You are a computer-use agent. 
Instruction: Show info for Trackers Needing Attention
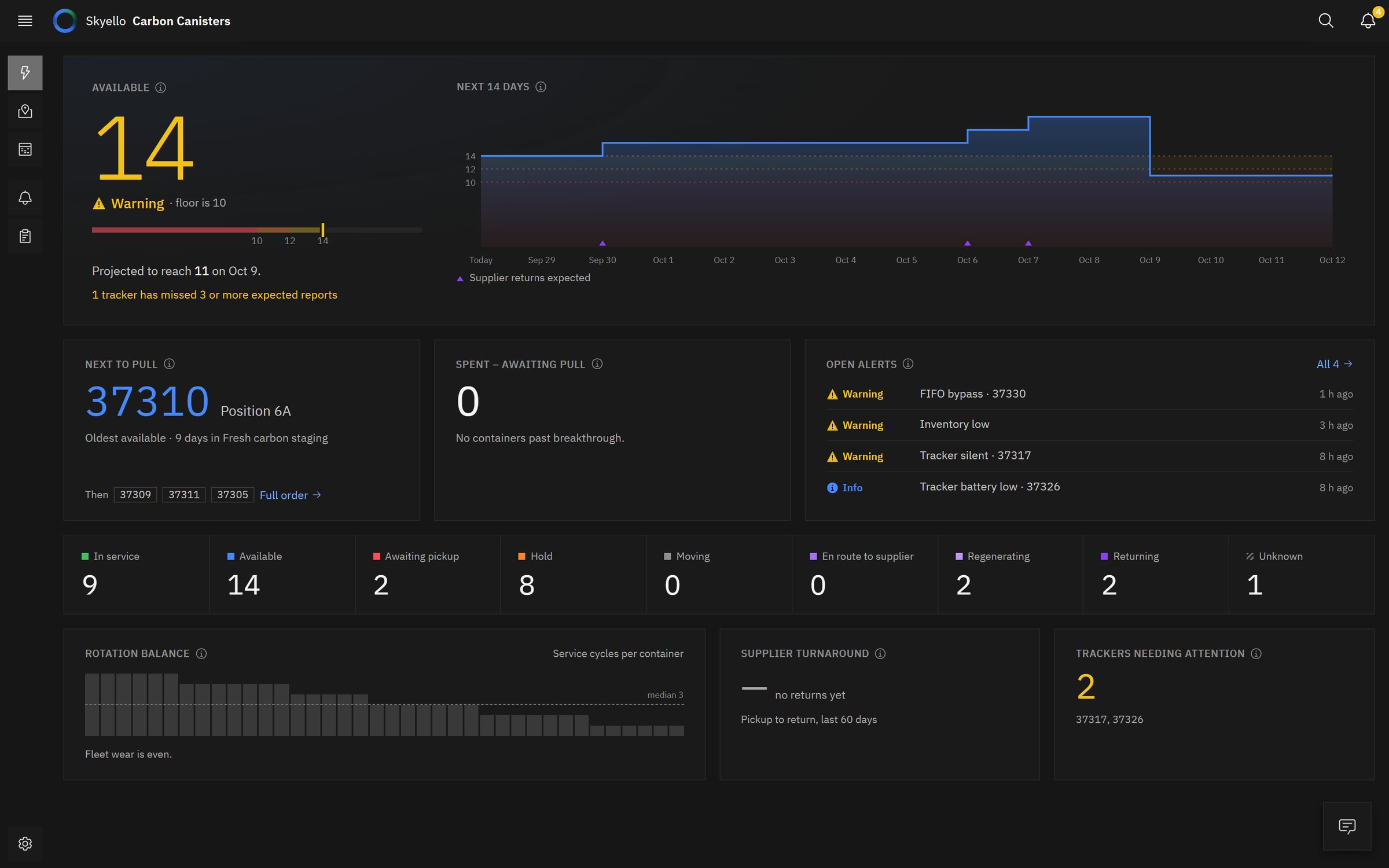[1256, 653]
